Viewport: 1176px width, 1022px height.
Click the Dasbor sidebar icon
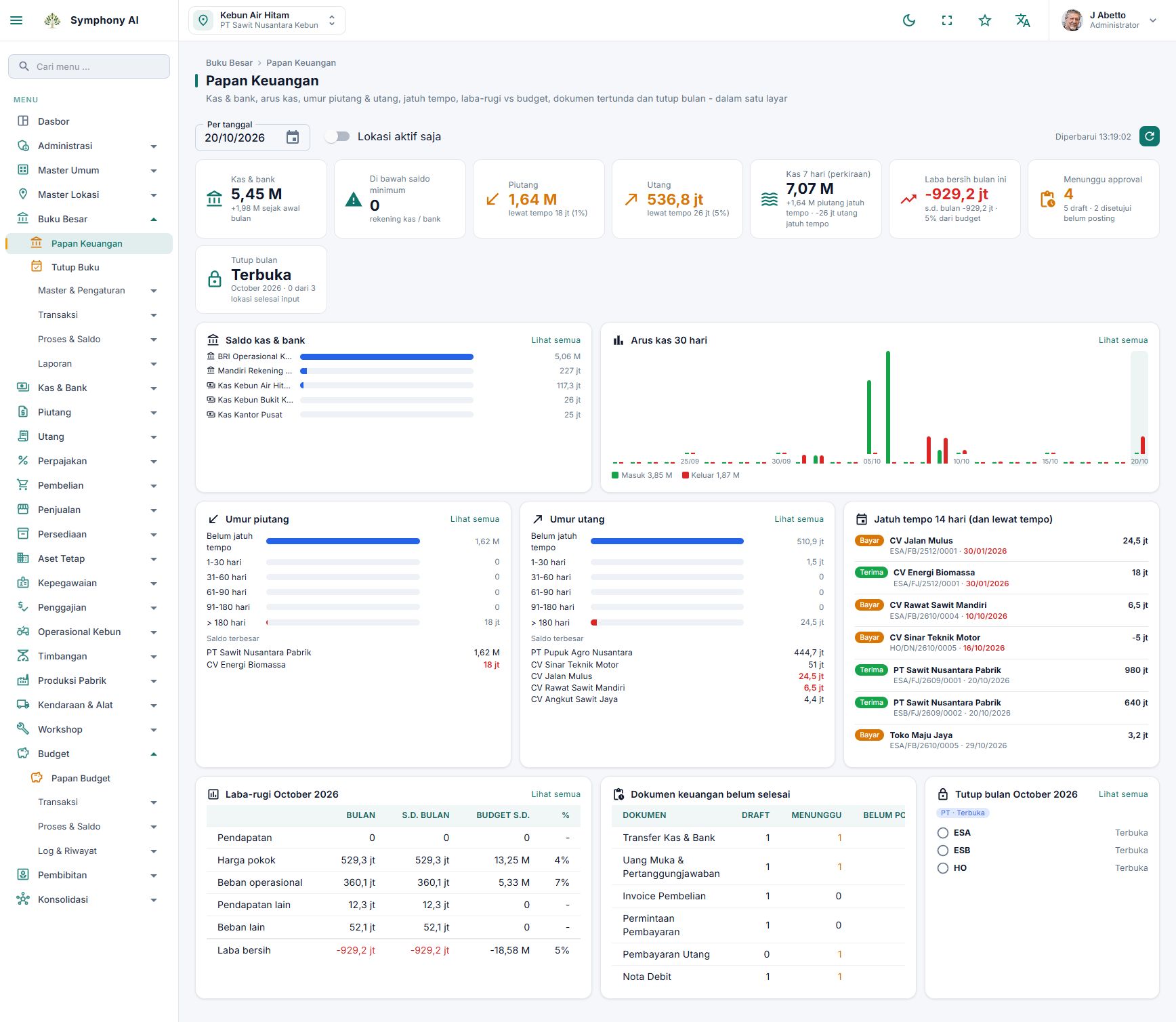click(23, 121)
